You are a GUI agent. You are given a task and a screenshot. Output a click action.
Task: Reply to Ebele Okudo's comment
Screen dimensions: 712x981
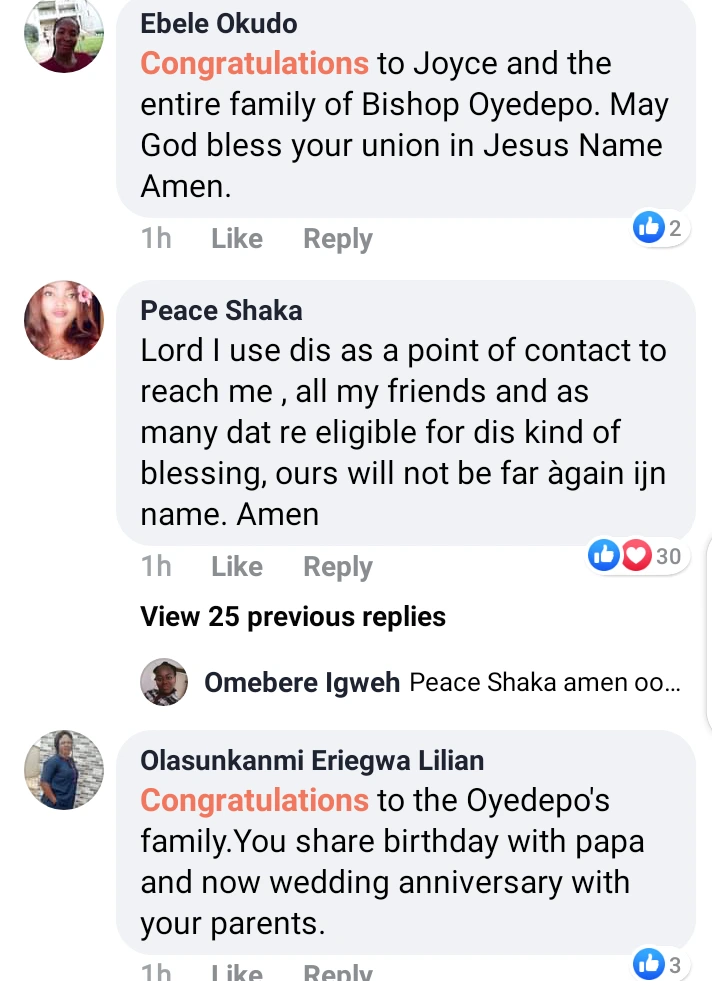[338, 239]
